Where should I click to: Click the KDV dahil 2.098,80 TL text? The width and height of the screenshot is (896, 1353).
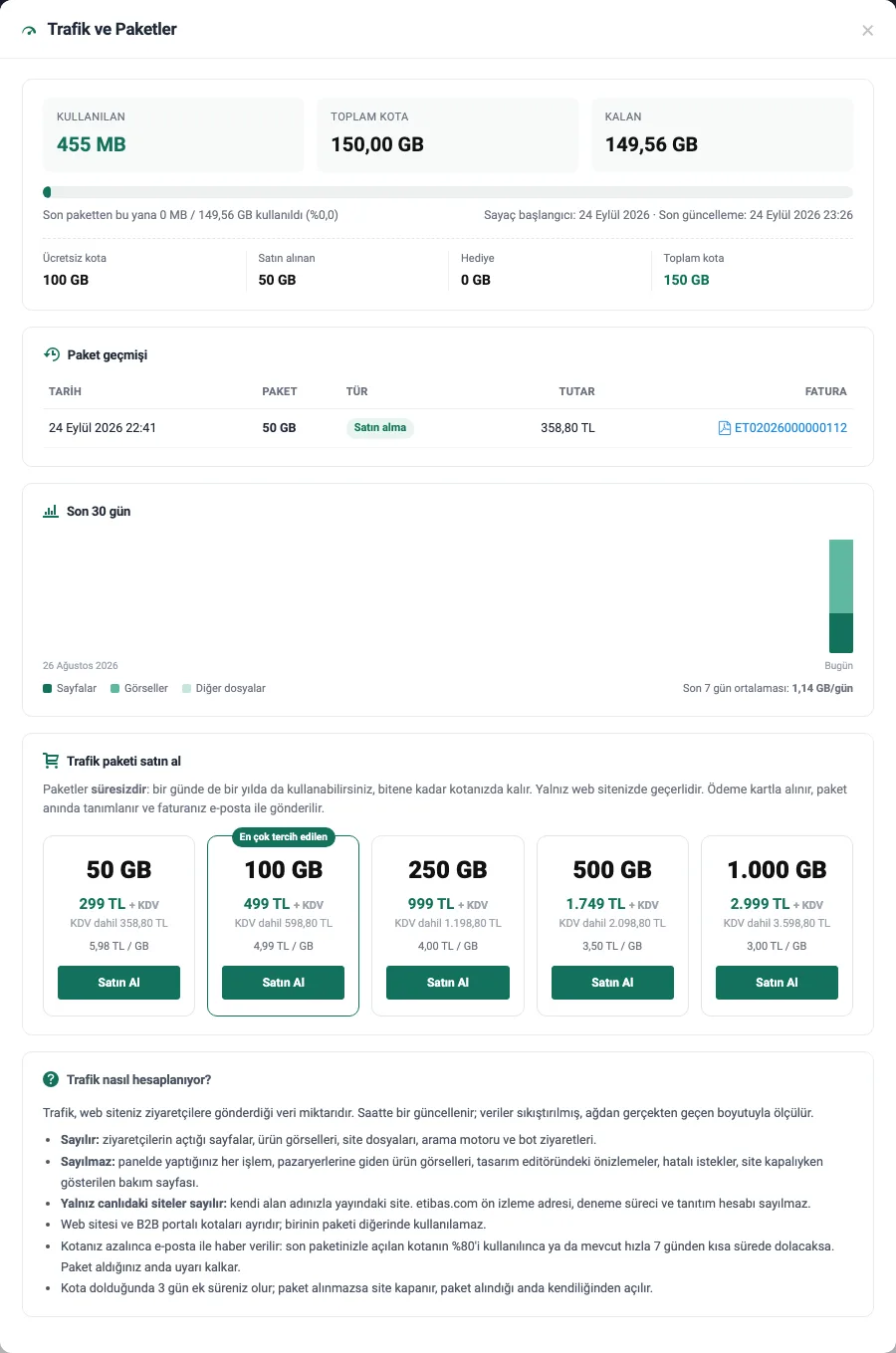pos(612,923)
